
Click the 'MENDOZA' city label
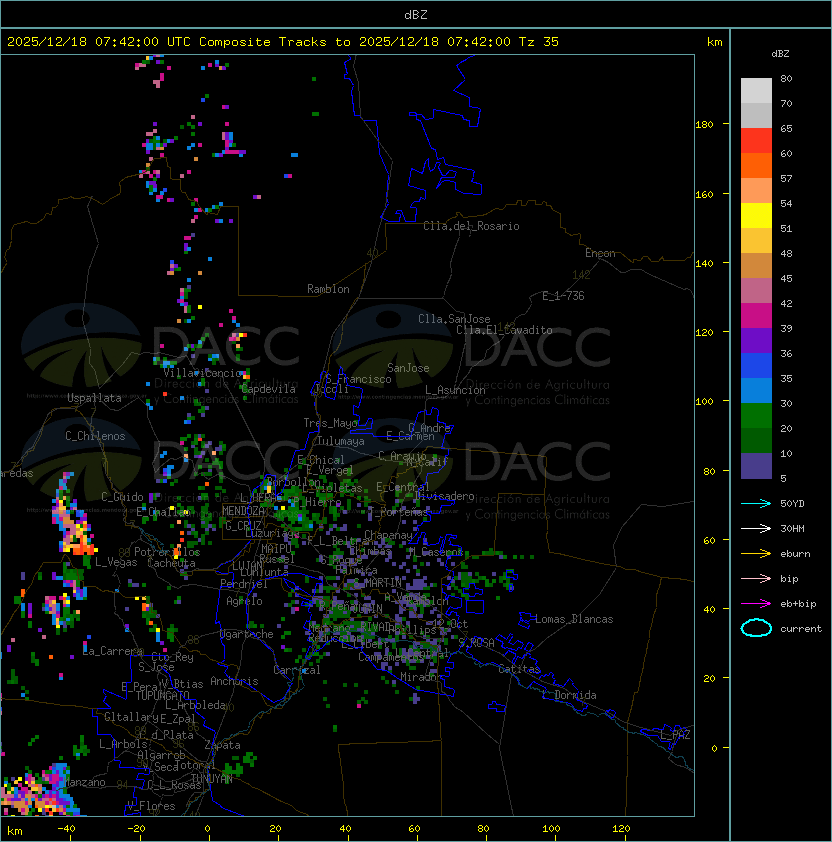243,511
